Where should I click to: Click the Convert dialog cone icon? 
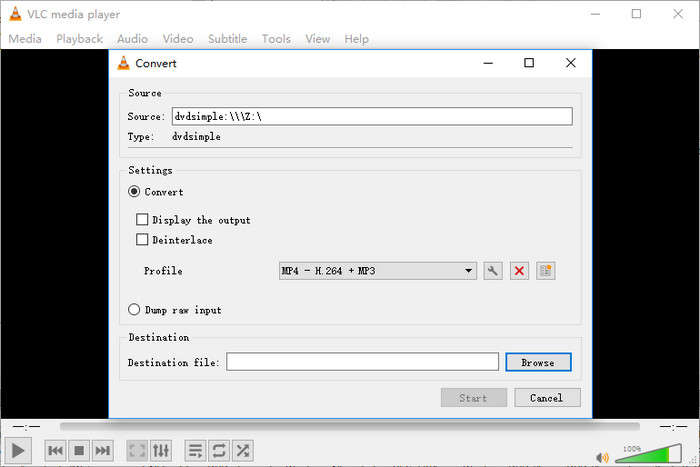click(123, 63)
